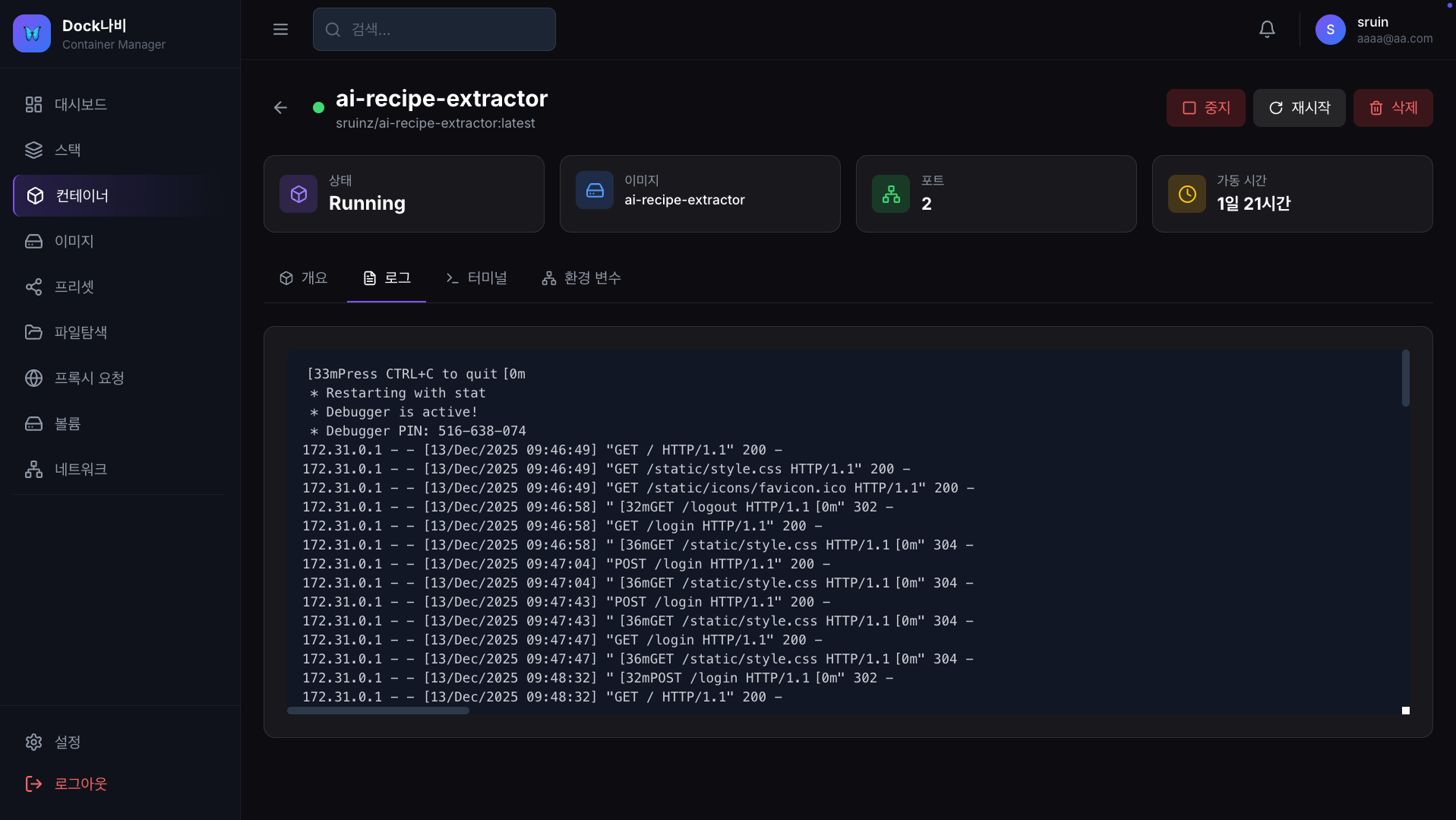Viewport: 1456px width, 820px height.
Task: Open the 터미널 tab
Action: tap(476, 278)
